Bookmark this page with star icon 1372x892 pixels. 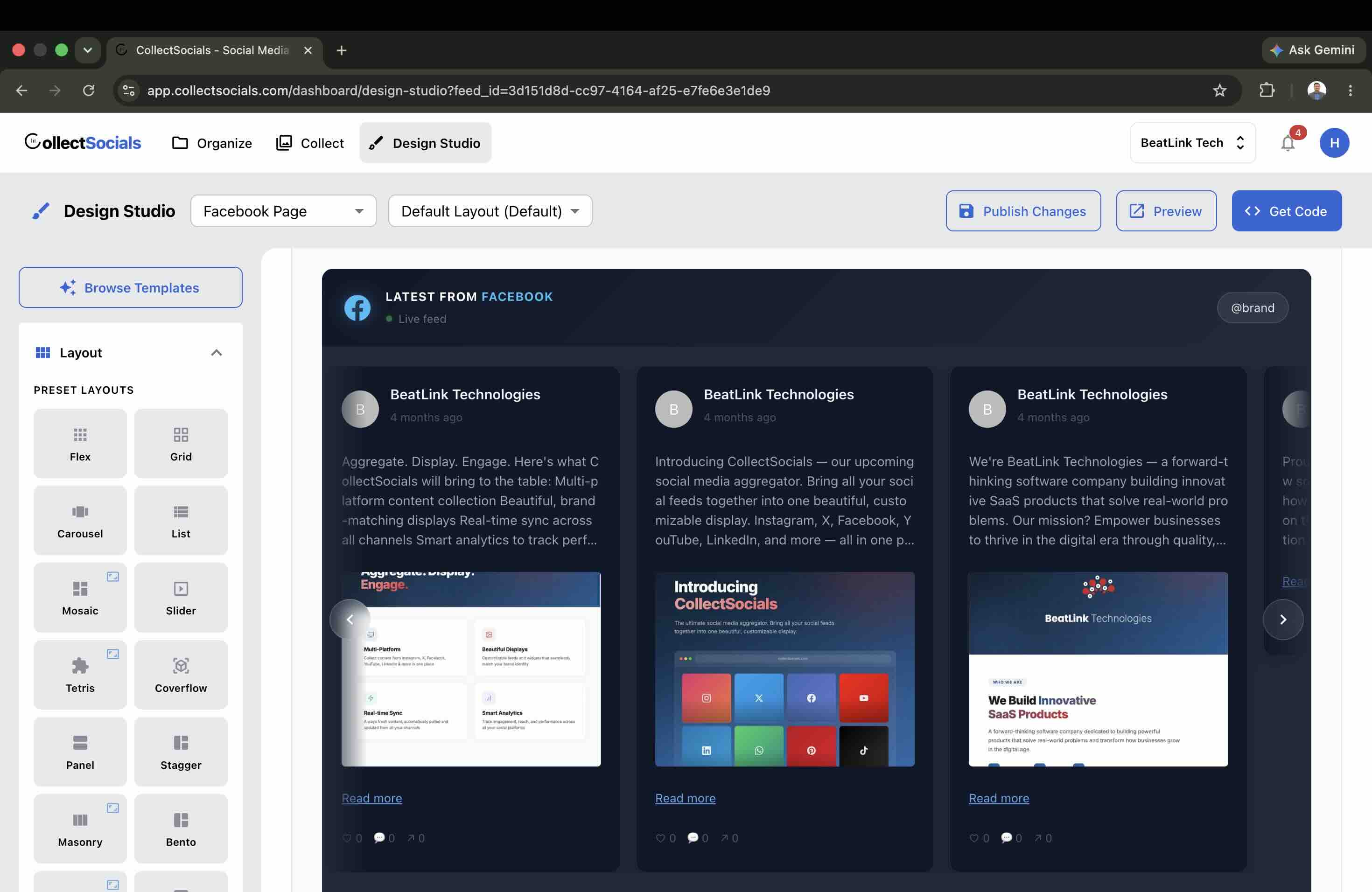(x=1219, y=91)
